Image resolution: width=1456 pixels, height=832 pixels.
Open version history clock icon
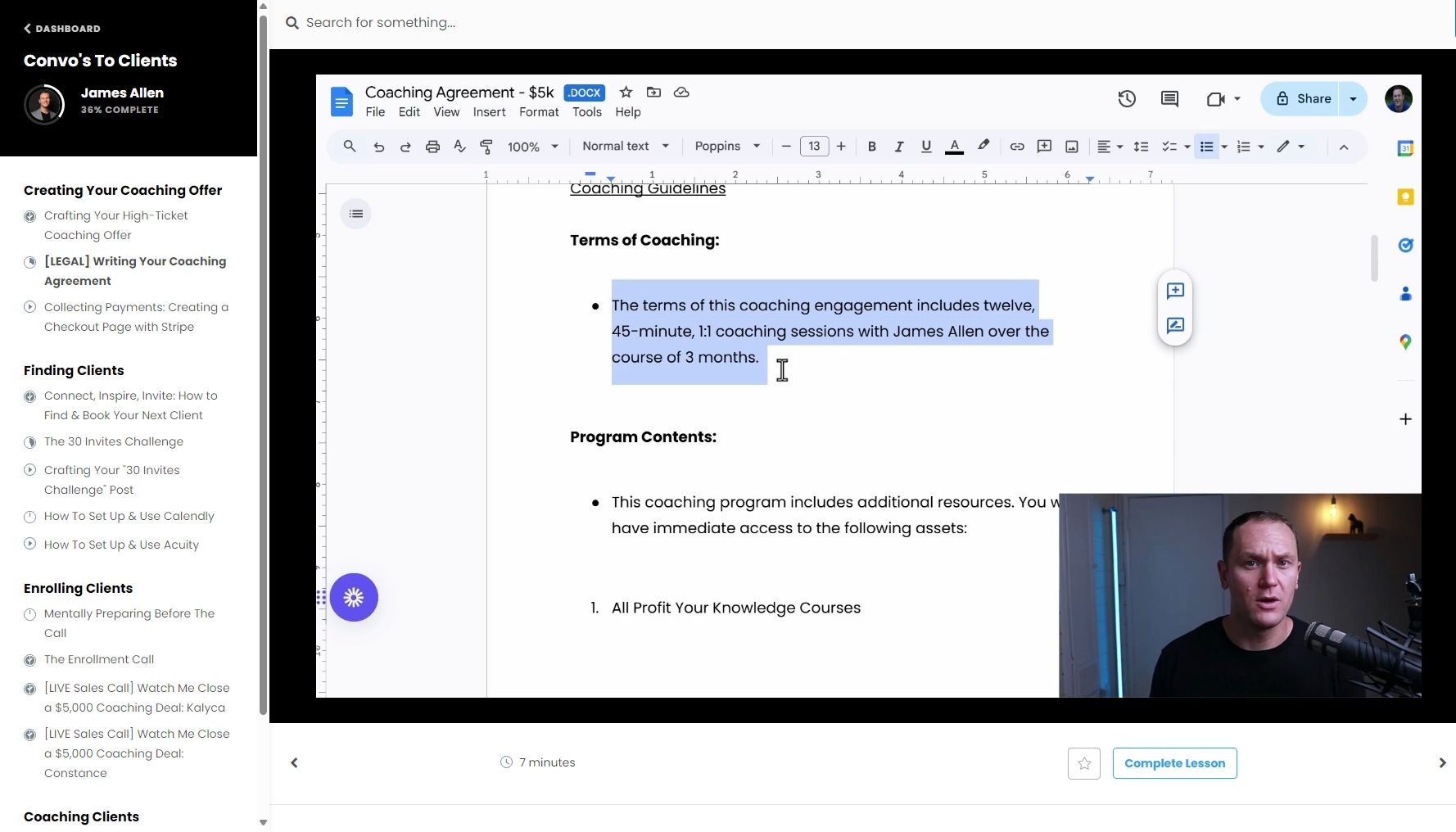click(1127, 99)
